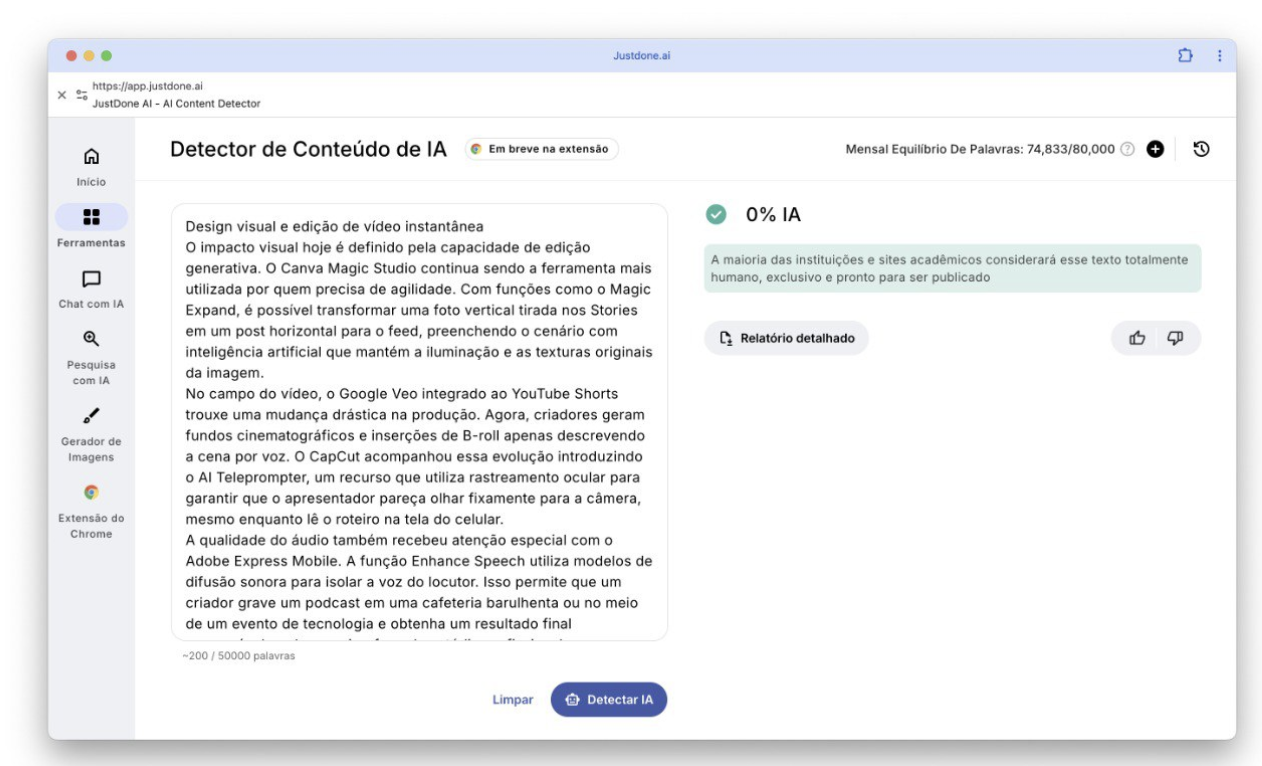Viewport: 1262px width, 766px height.
Task: Open the Gerador de Imagens brush icon
Action: pyautogui.click(x=91, y=415)
